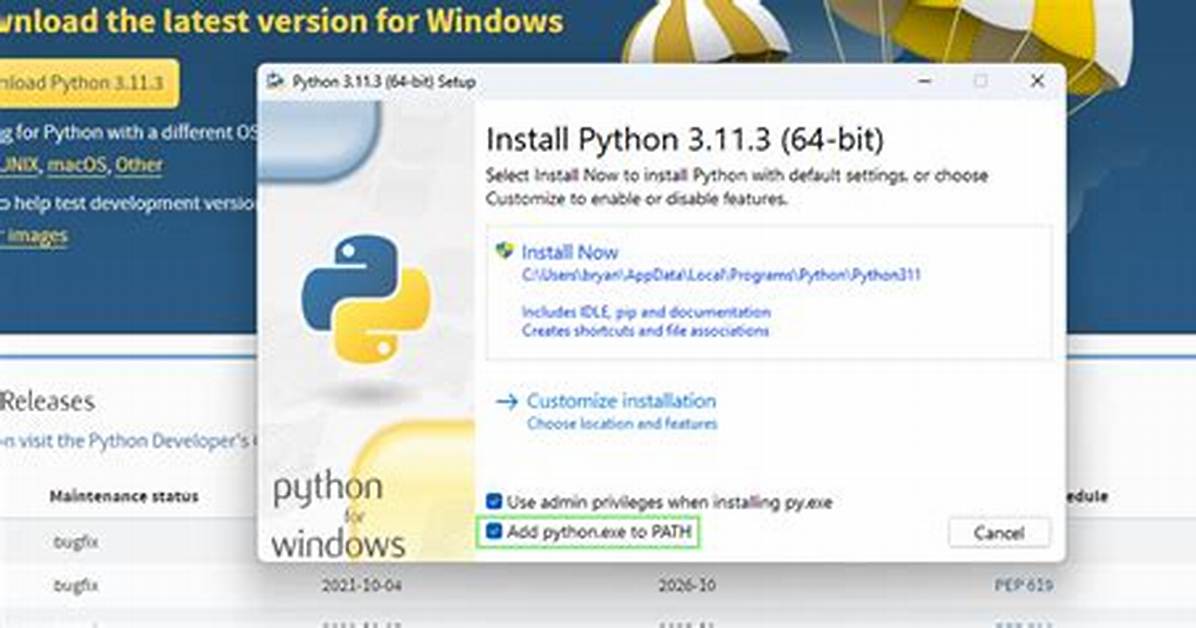The image size is (1196, 628).
Task: Click Install Now in Python setup
Action: [x=570, y=253]
